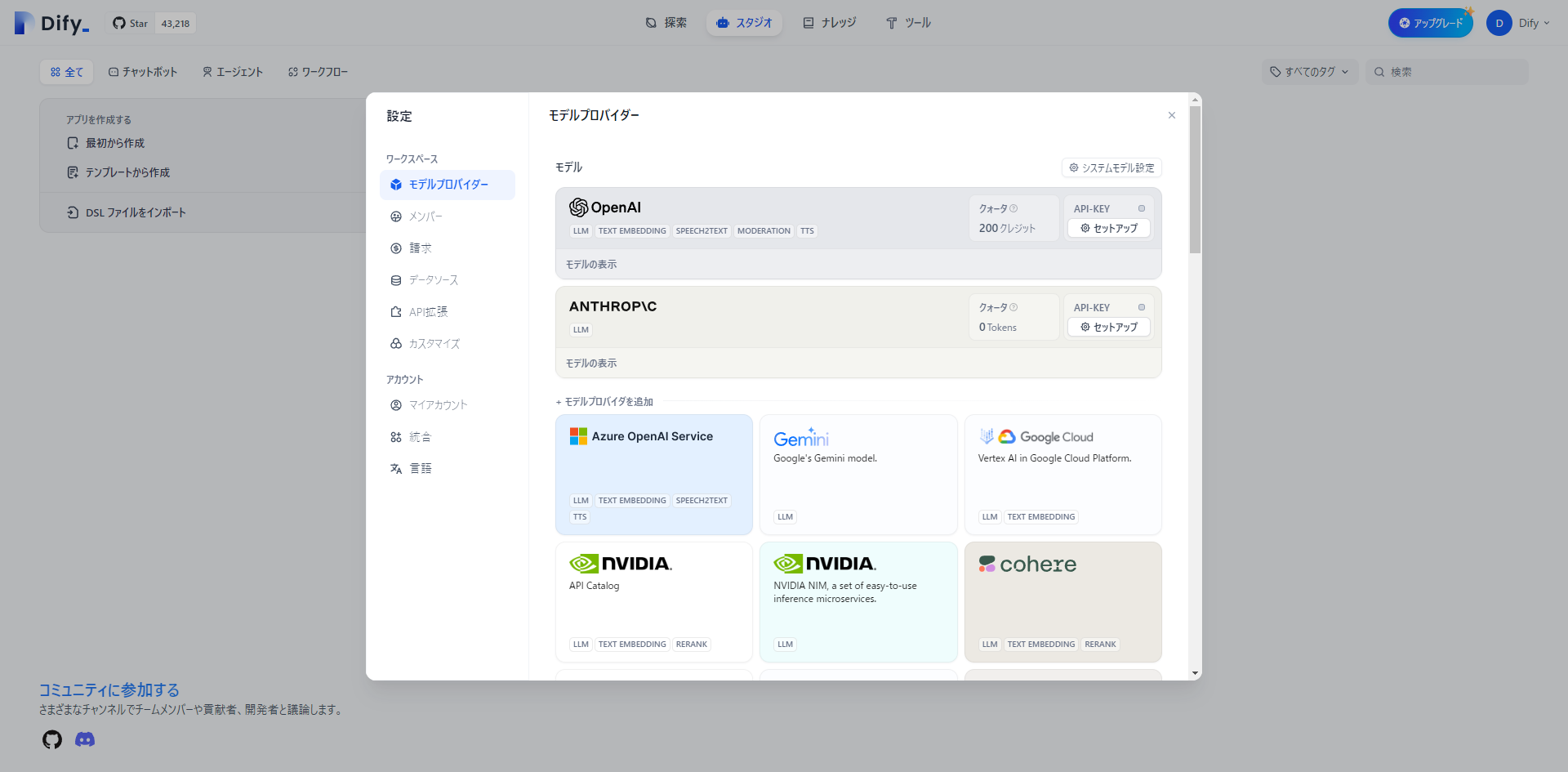Open データソース settings section

(448, 280)
